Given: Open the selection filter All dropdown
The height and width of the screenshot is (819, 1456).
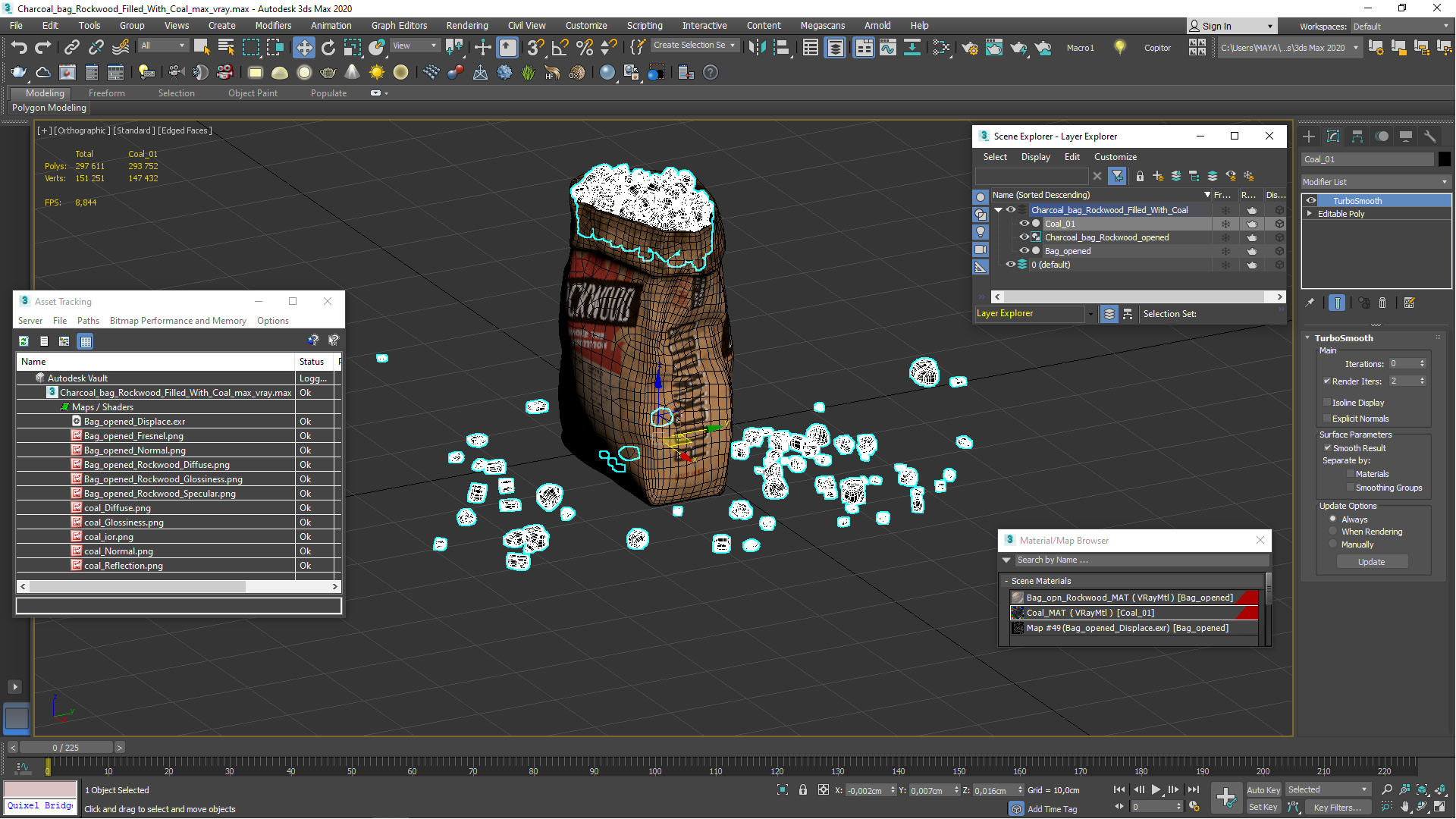Looking at the screenshot, I should pyautogui.click(x=163, y=45).
